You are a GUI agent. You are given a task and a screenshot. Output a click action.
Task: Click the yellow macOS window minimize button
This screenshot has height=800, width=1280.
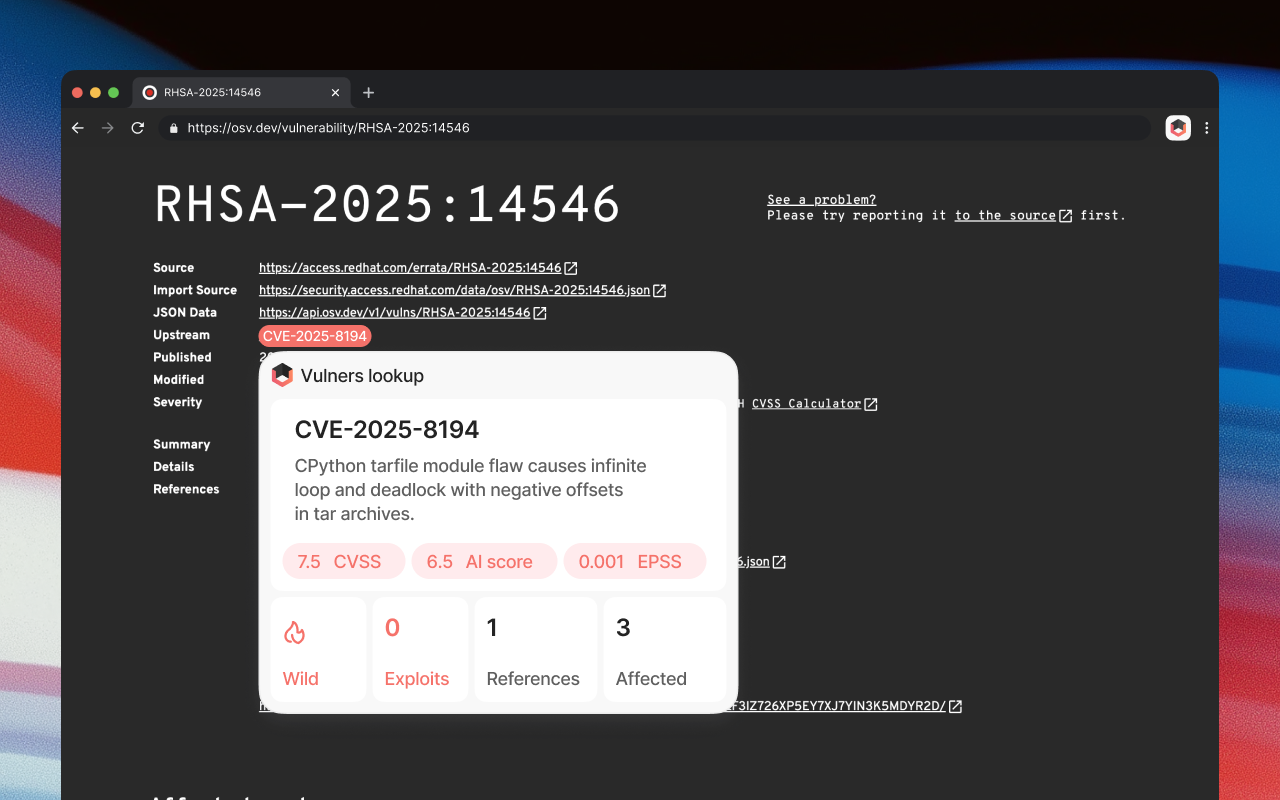(x=95, y=92)
